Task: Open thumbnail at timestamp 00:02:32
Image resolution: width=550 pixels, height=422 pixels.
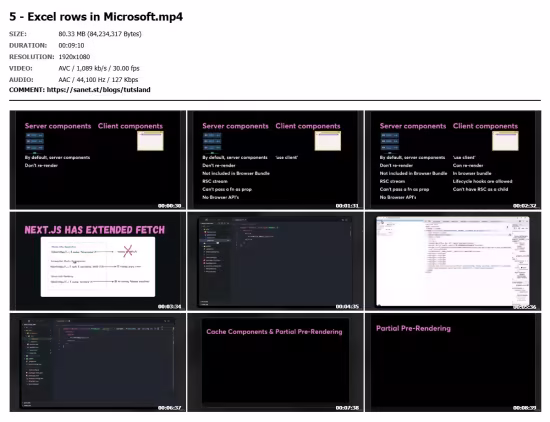Action: tap(453, 160)
